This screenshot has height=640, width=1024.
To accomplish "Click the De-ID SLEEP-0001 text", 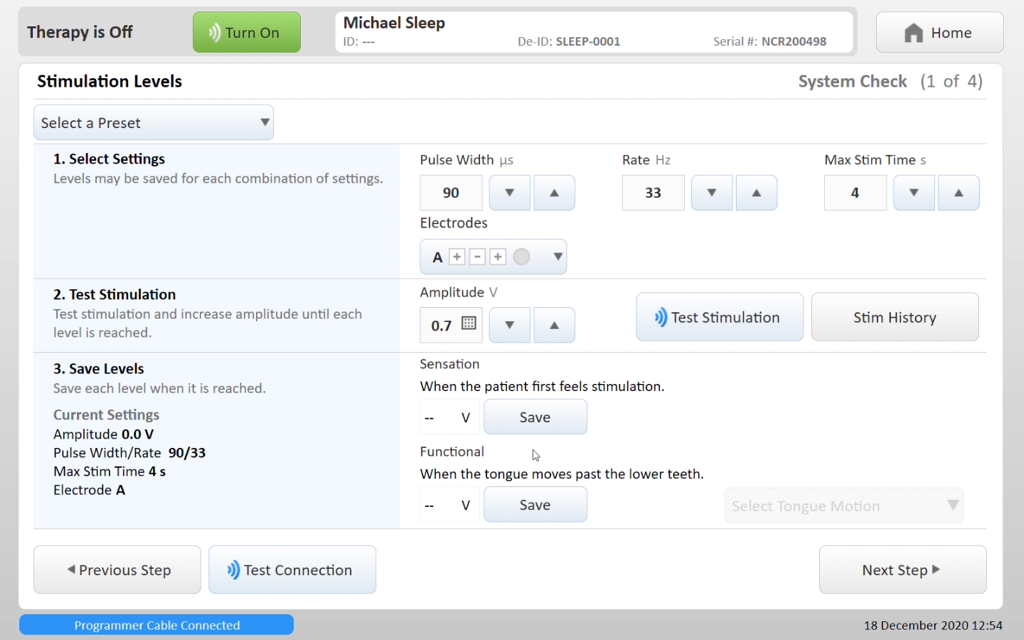I will 569,42.
